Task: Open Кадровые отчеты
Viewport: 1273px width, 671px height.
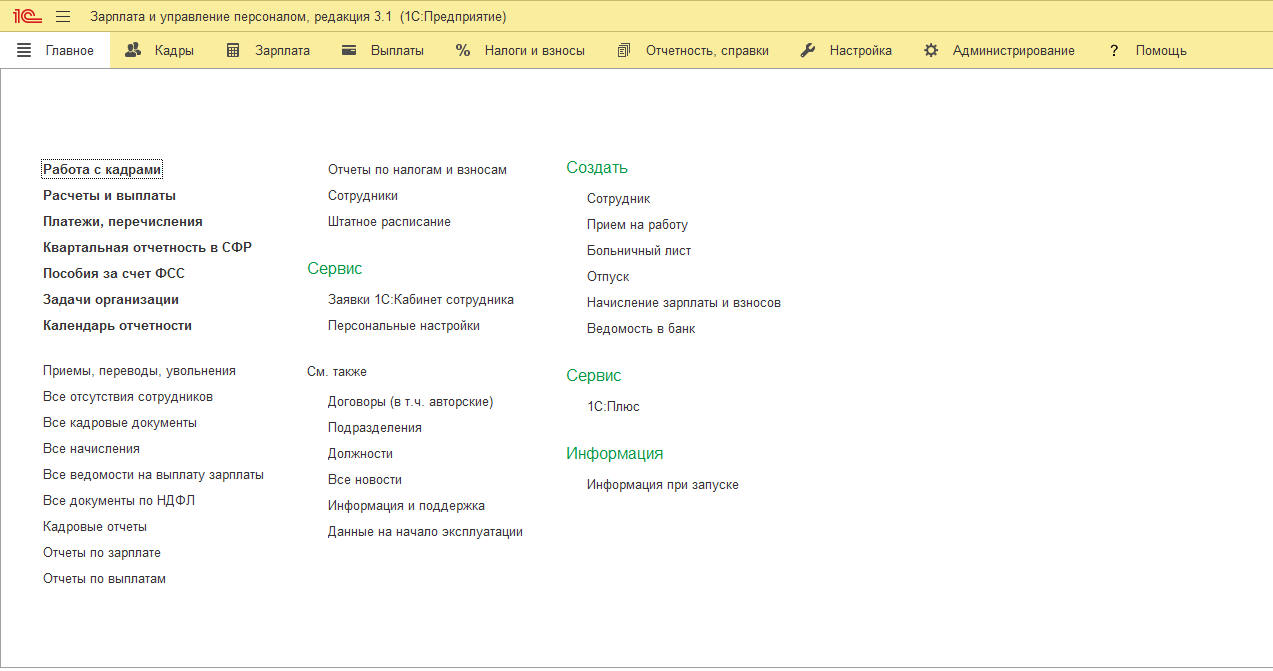Action: pos(95,527)
